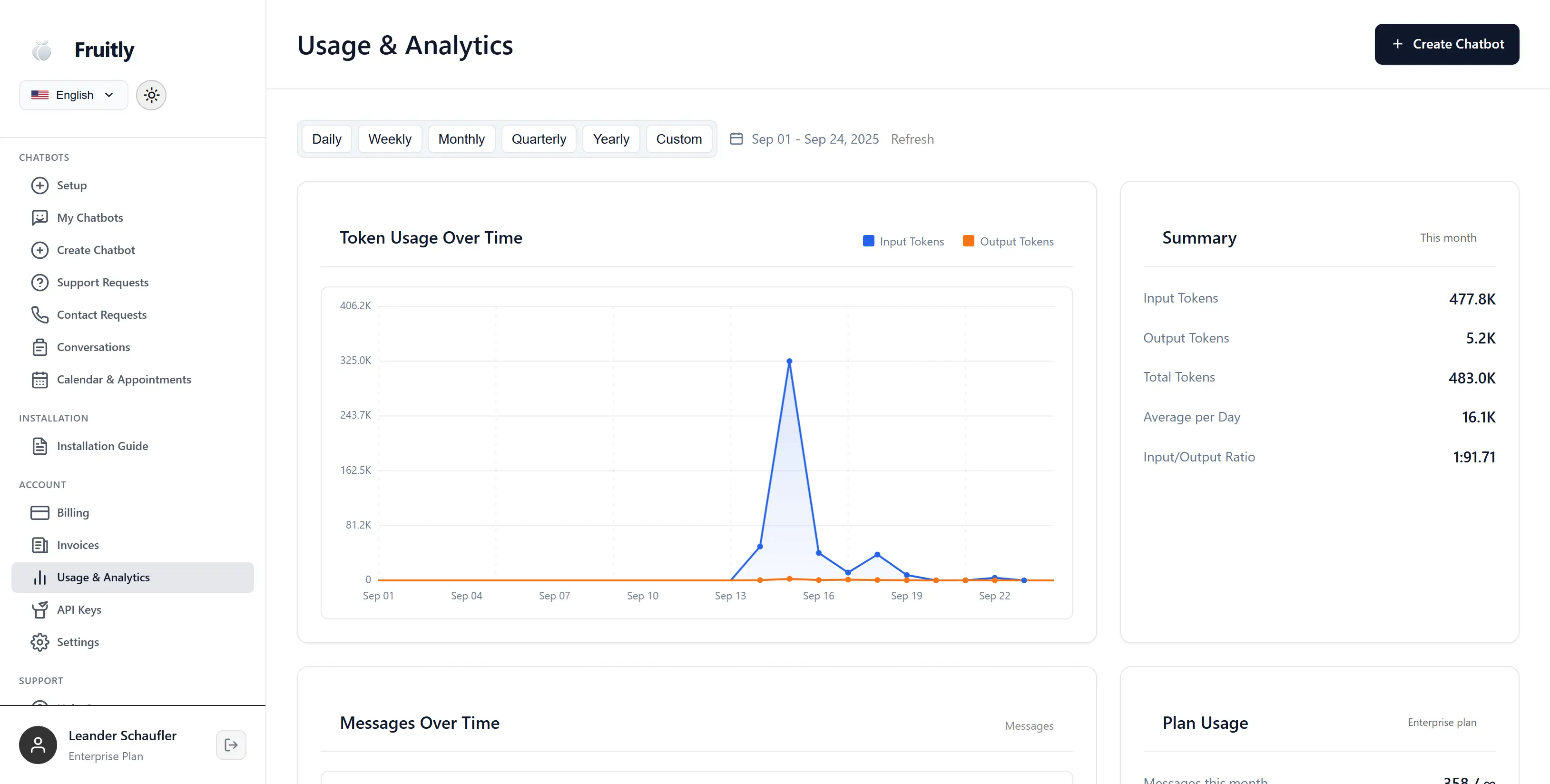1550x784 pixels.
Task: Open the API Keys section icon
Action: coord(39,609)
